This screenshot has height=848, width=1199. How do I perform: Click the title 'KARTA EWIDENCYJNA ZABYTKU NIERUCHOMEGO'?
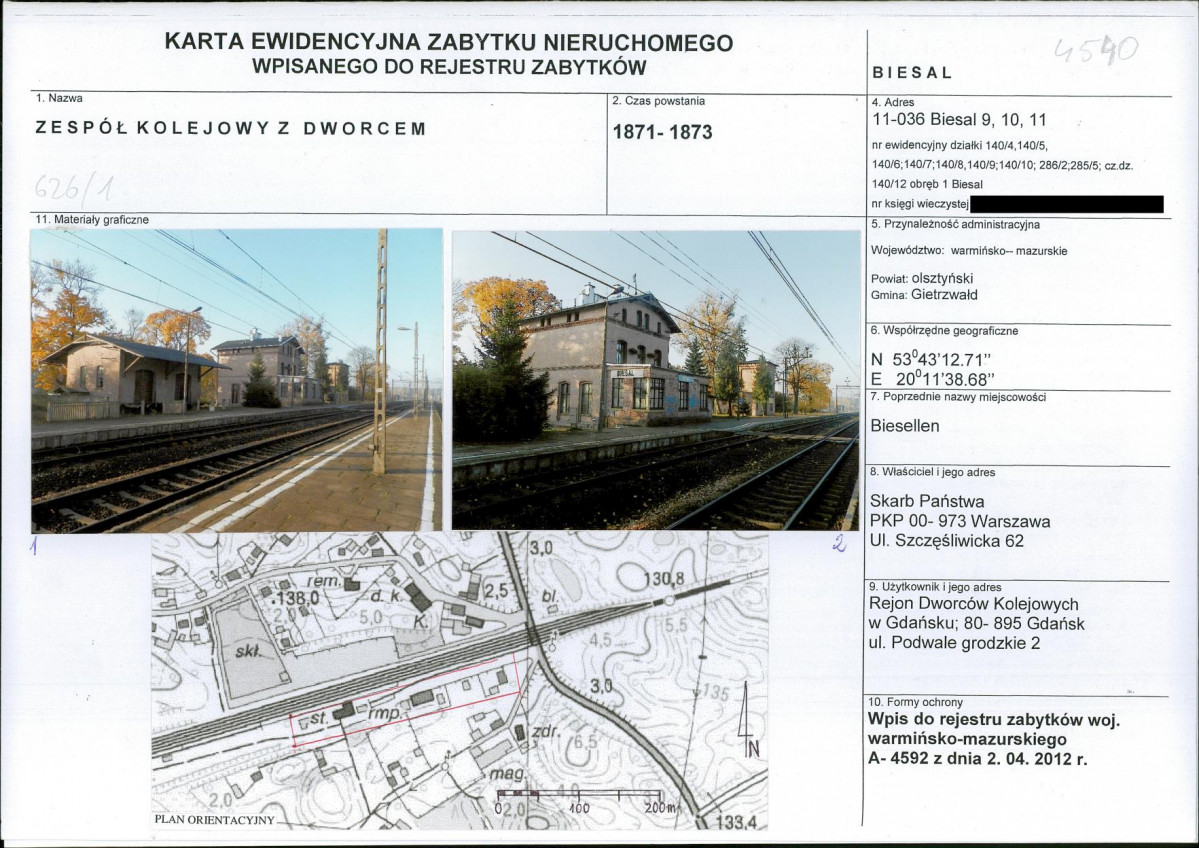pos(449,41)
